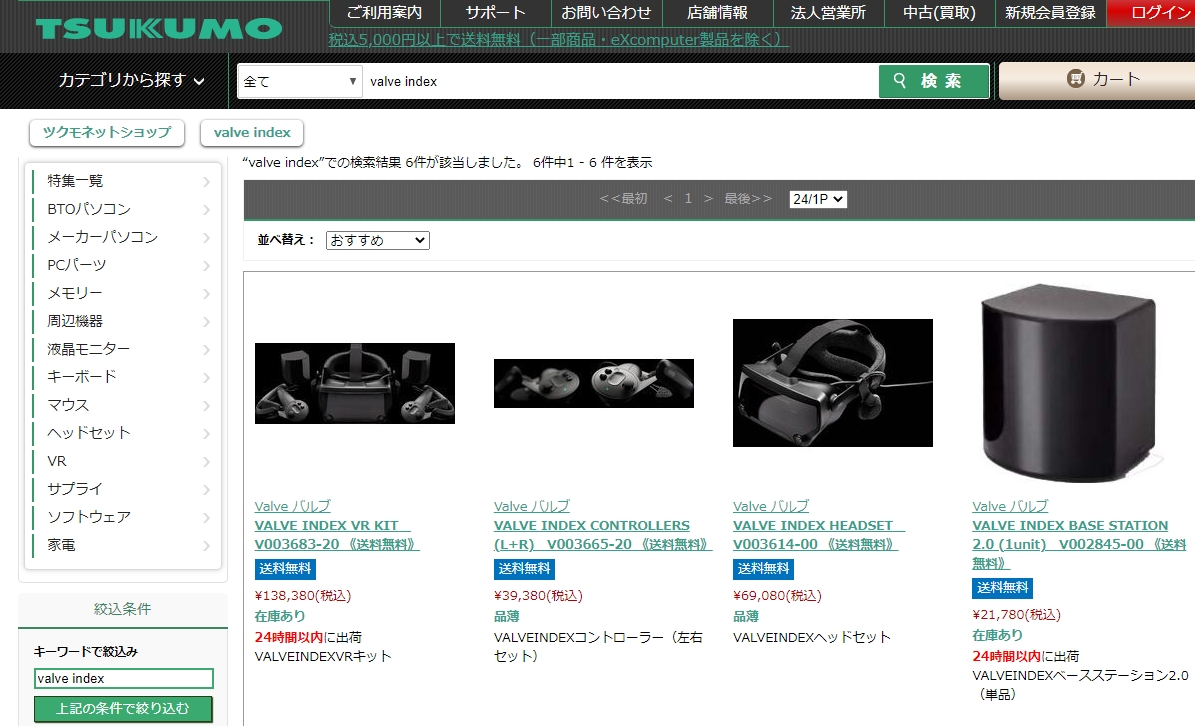Open the VALVE INDEX HEADSET product link
The height and width of the screenshot is (726, 1195).
pyautogui.click(x=819, y=535)
